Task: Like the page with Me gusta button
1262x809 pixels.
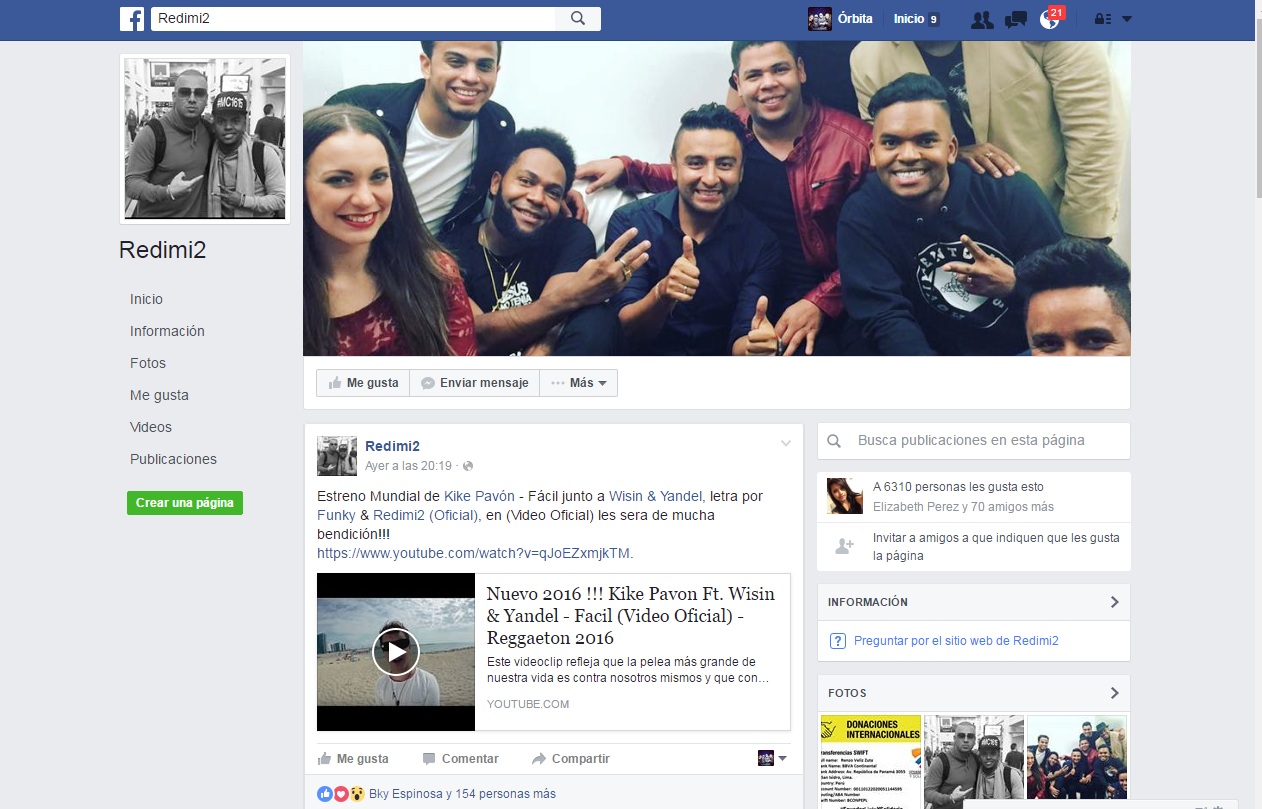Action: [363, 383]
